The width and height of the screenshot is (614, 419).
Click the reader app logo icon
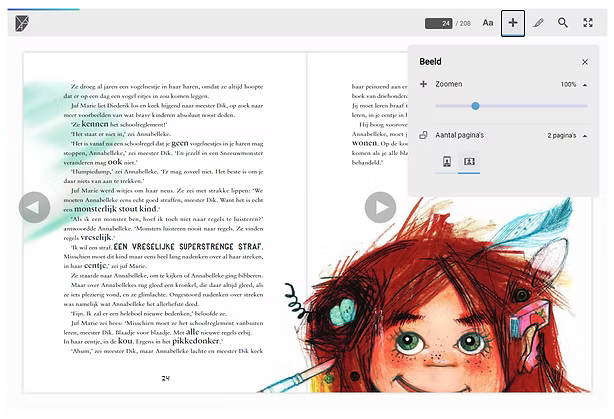coord(22,23)
